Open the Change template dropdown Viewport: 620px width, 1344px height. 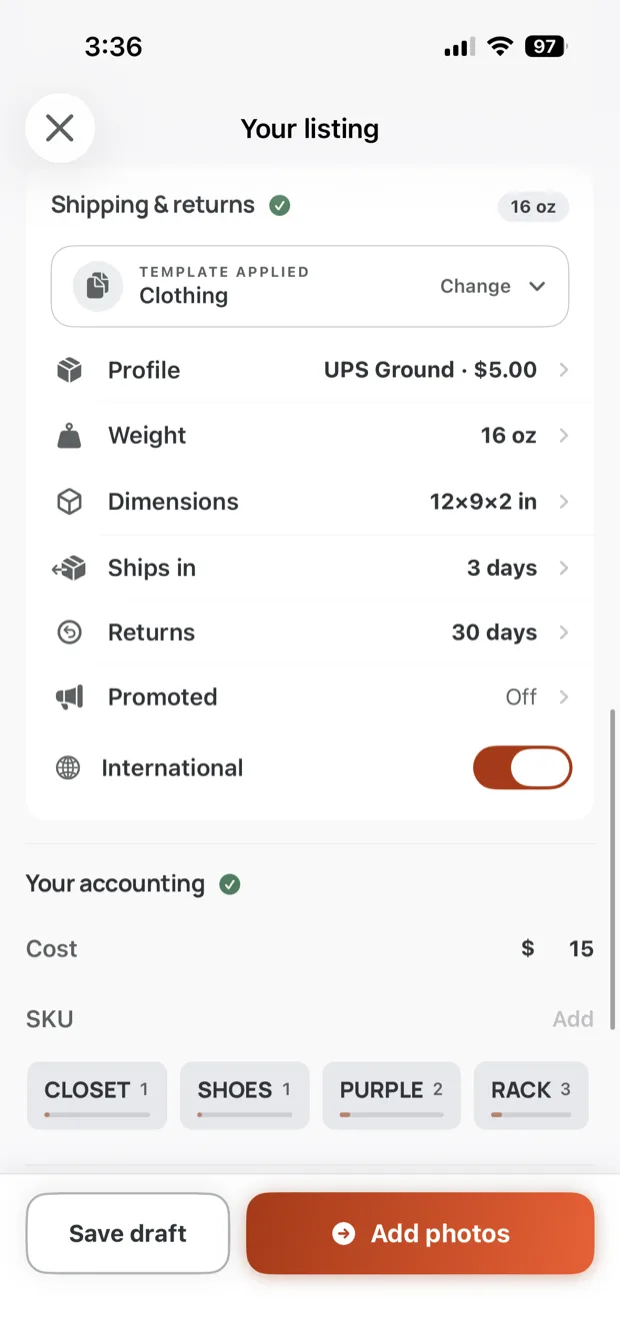[x=493, y=286]
